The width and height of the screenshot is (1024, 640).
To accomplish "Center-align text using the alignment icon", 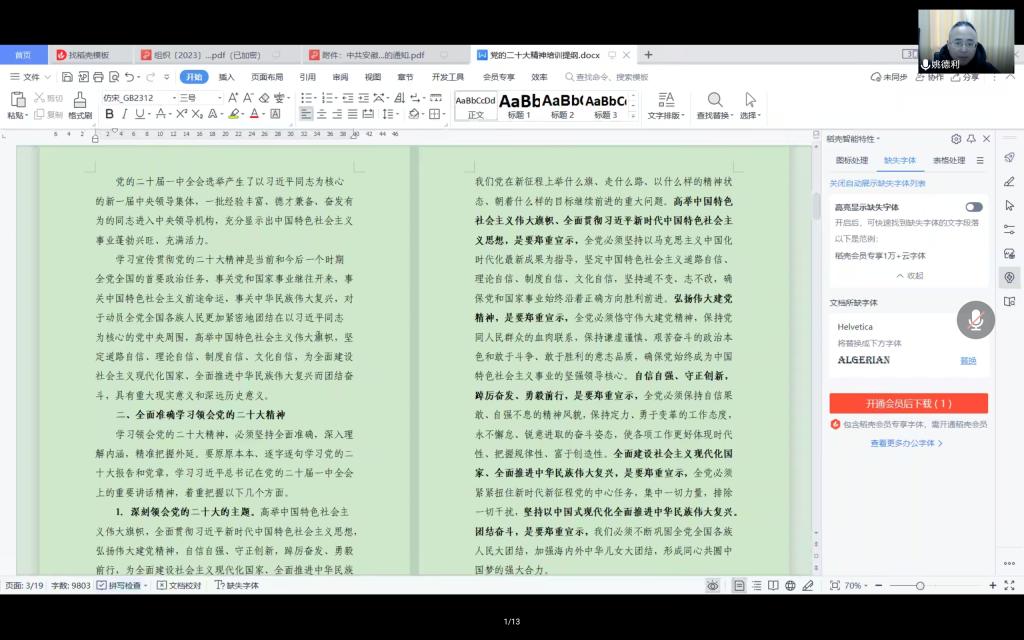I will tap(322, 114).
